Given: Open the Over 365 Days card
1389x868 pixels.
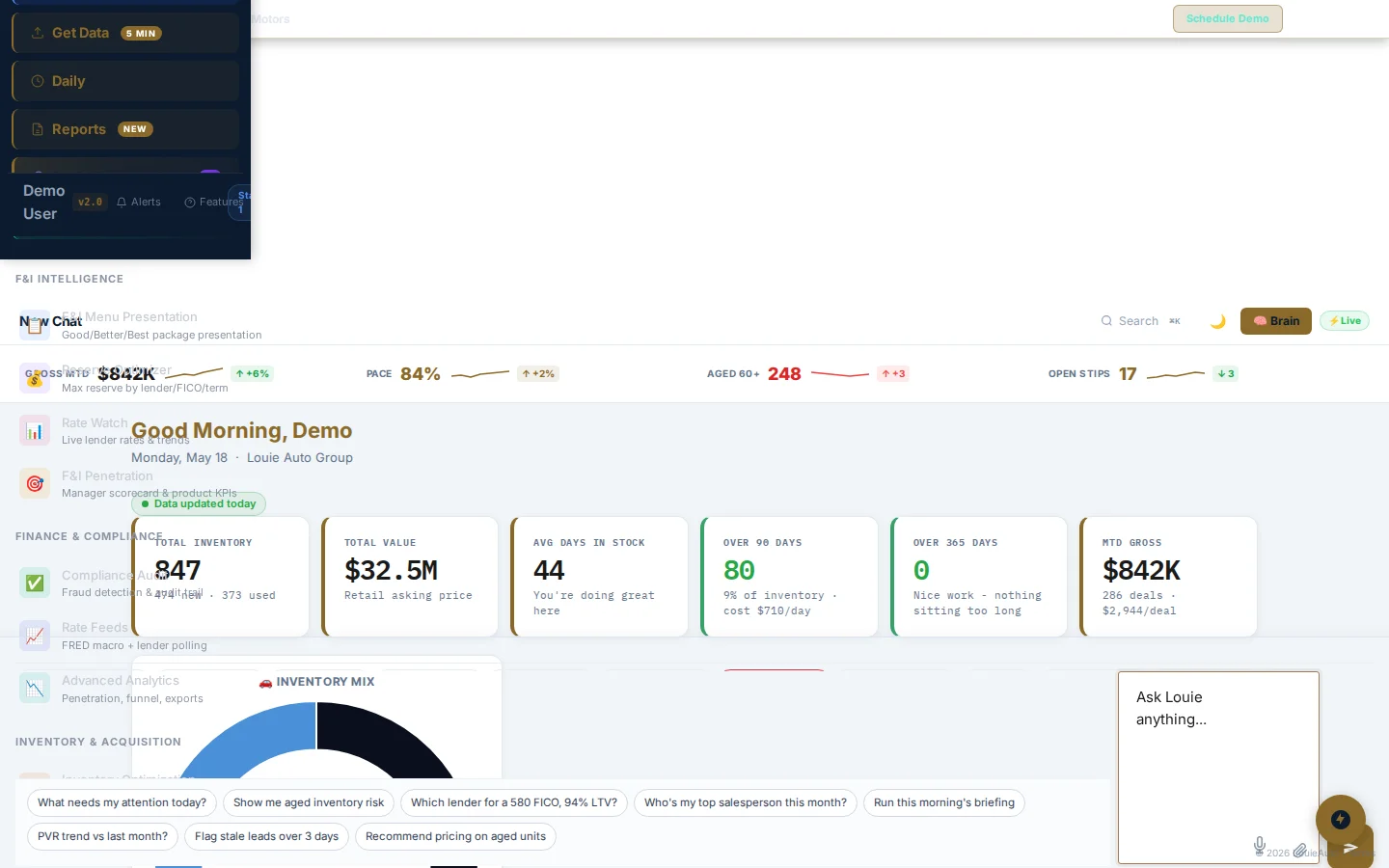Looking at the screenshot, I should tap(979, 577).
